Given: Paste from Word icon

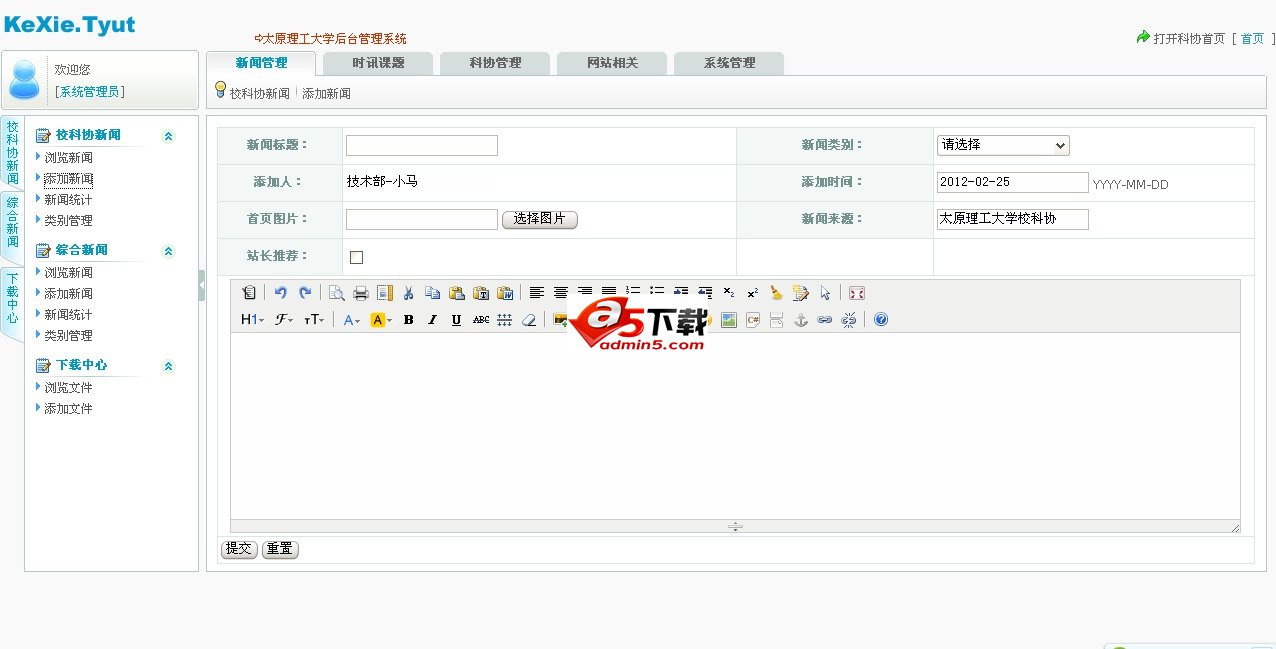Looking at the screenshot, I should click(505, 293).
